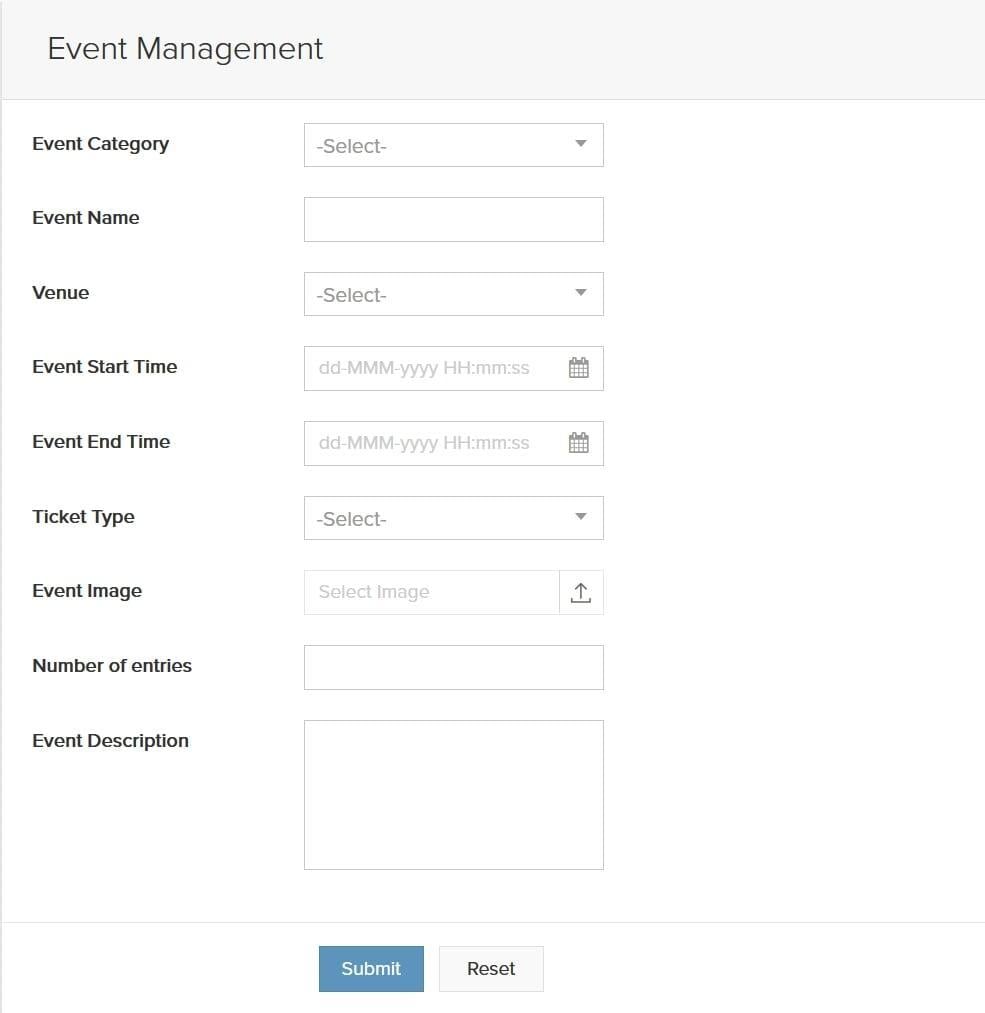Click the Event Start Time date input
Screen dimensions: 985x1013
[x=453, y=368]
